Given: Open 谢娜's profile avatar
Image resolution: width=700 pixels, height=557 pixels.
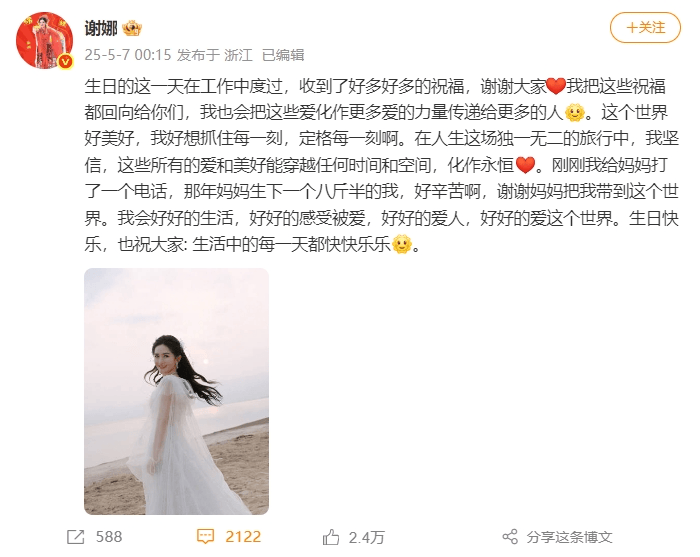Looking at the screenshot, I should (x=44, y=41).
